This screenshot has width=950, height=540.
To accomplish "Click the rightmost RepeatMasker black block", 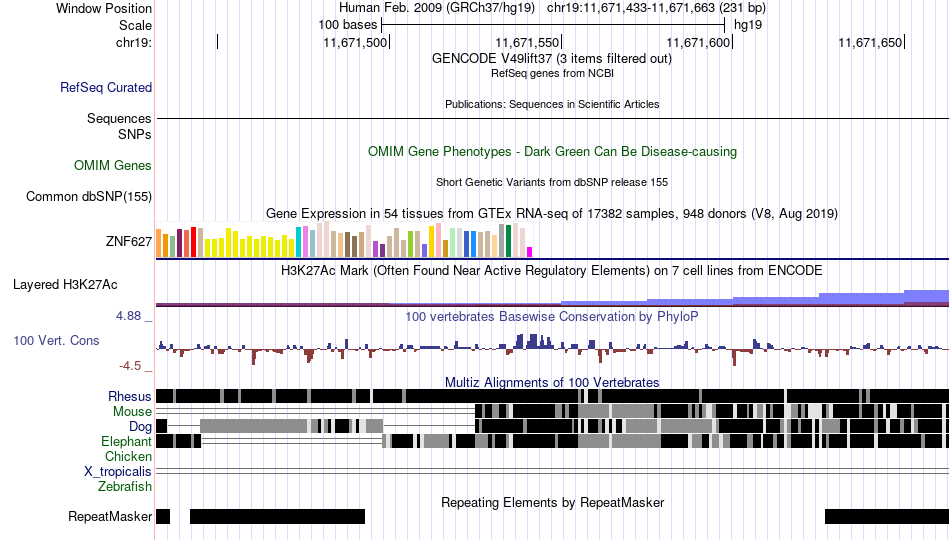I will pyautogui.click(x=887, y=516).
